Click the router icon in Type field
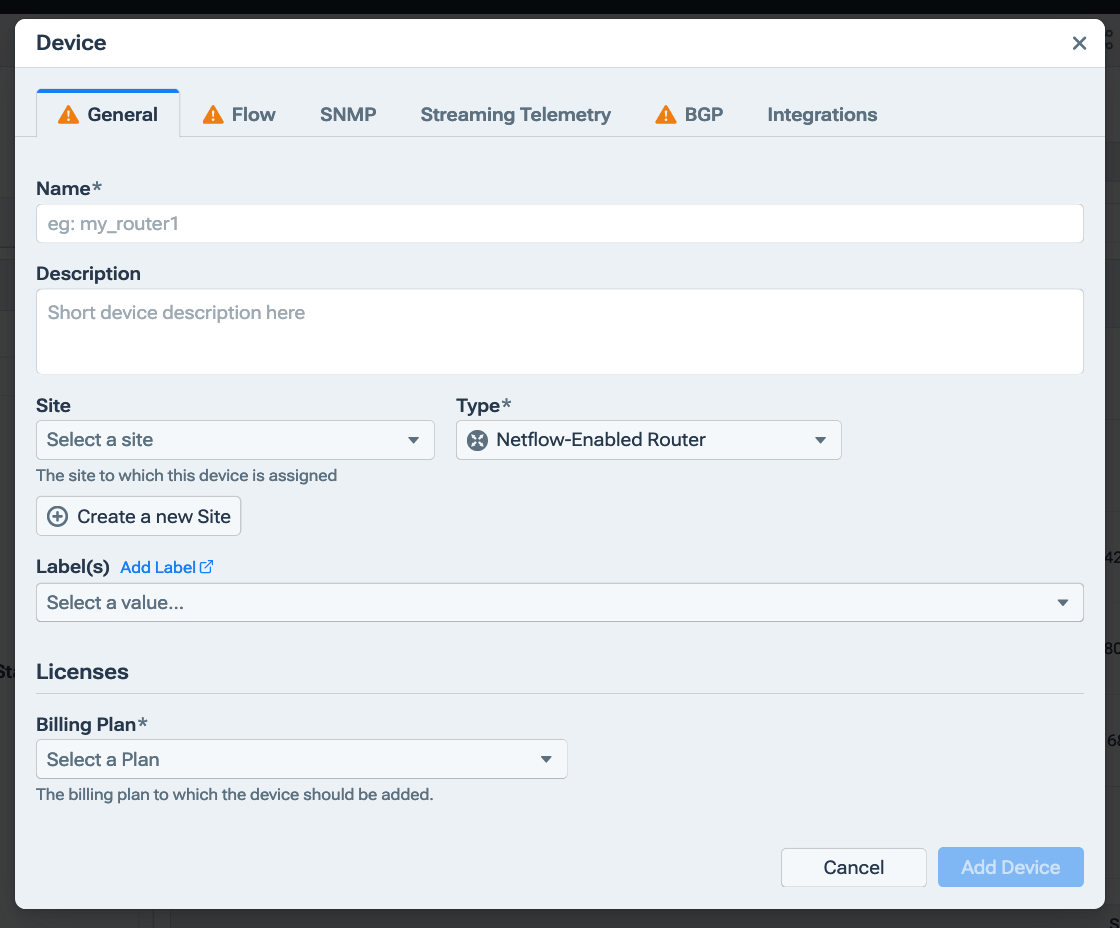The width and height of the screenshot is (1120, 928). [x=477, y=440]
